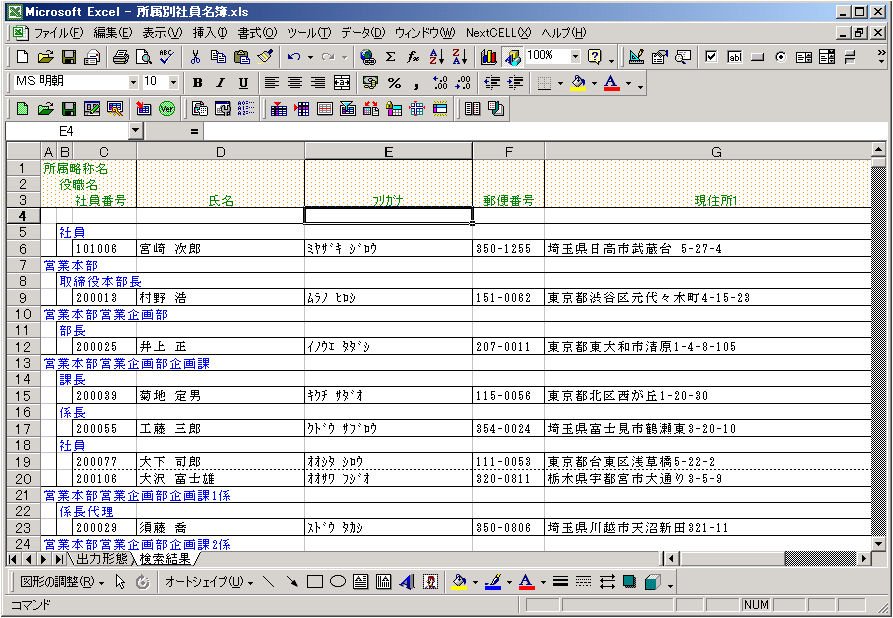Print the sheet using the printer icon
Image resolution: width=893 pixels, height=618 pixels.
pos(120,56)
